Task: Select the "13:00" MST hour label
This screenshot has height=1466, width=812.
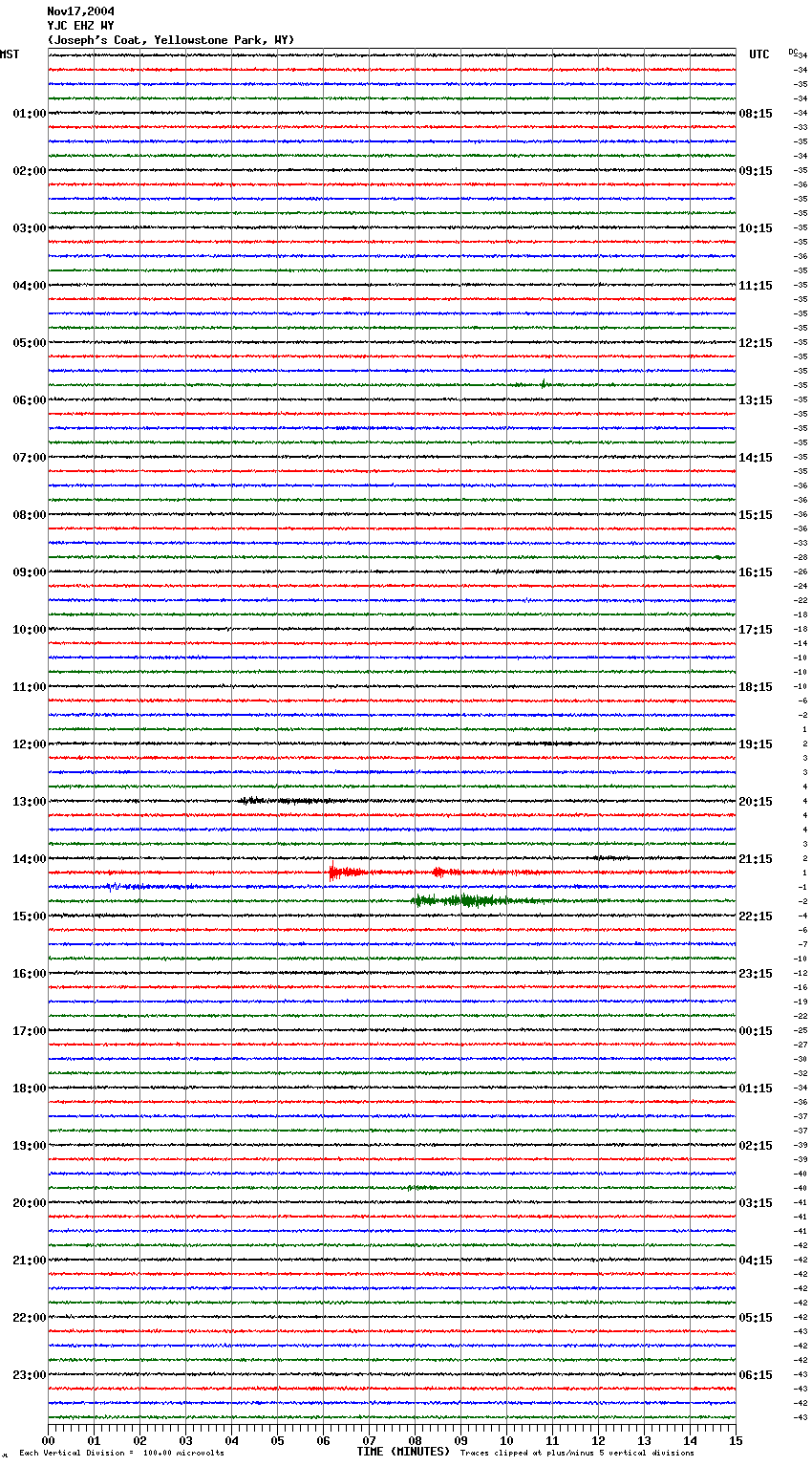Action: pyautogui.click(x=30, y=802)
